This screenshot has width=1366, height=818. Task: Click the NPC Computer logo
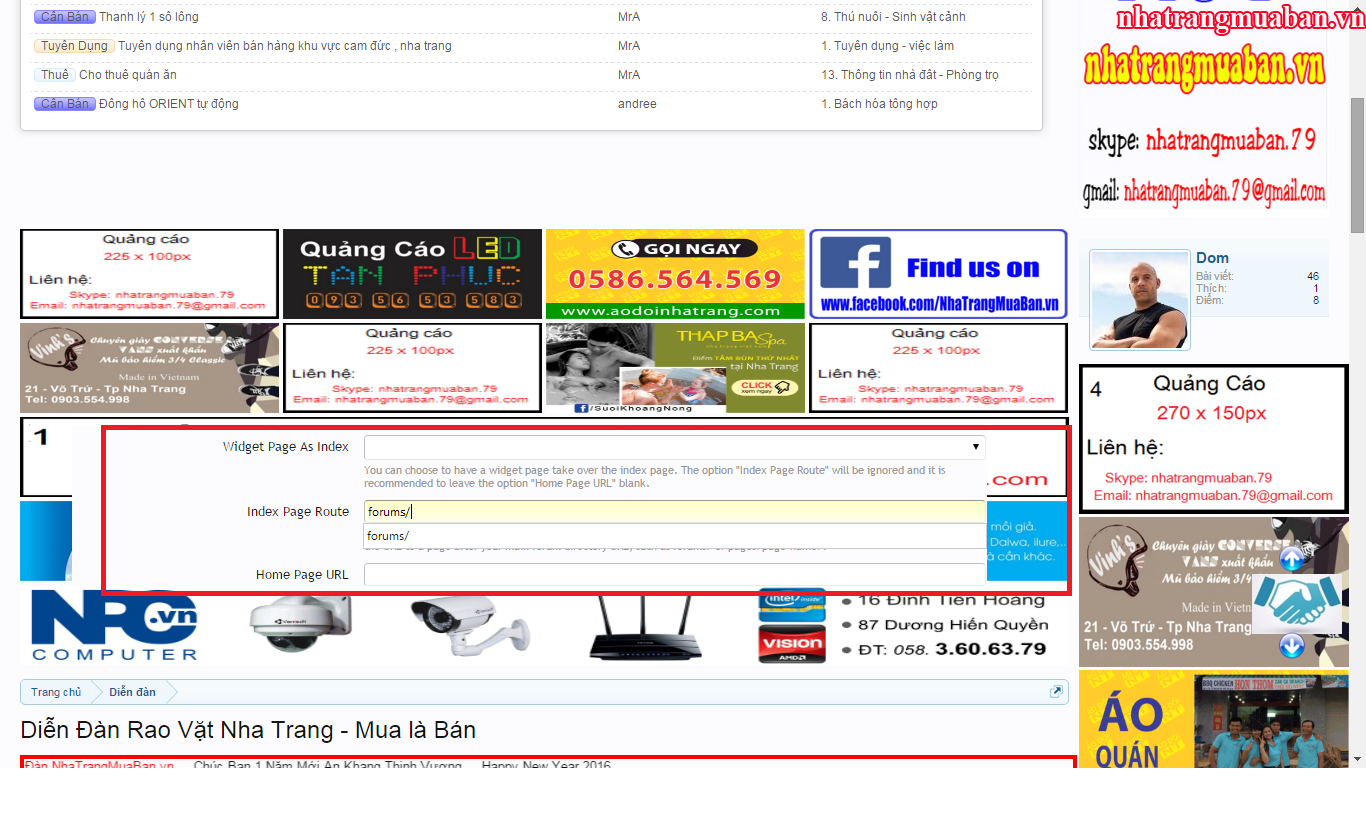[114, 626]
